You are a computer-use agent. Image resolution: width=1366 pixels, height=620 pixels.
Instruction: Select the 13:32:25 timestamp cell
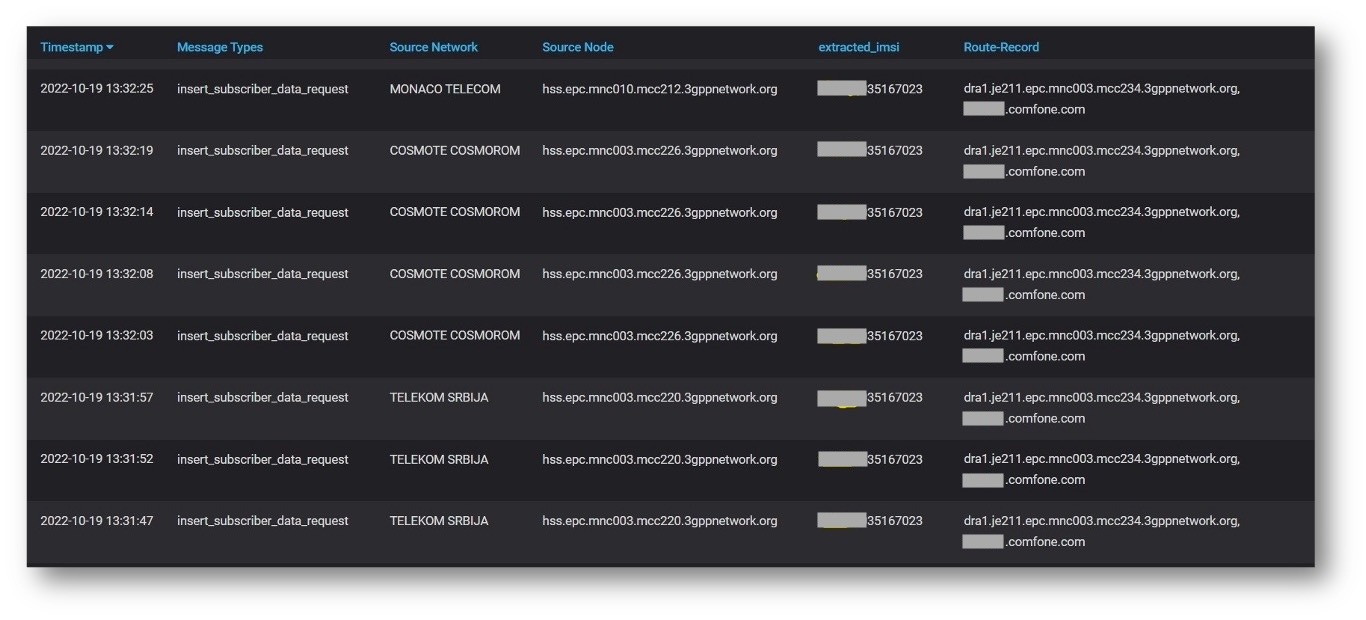[97, 89]
